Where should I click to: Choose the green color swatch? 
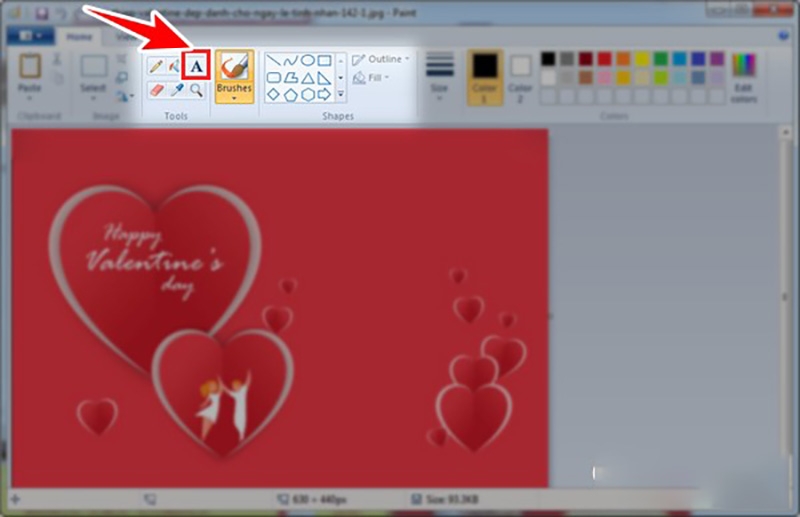tap(661, 59)
